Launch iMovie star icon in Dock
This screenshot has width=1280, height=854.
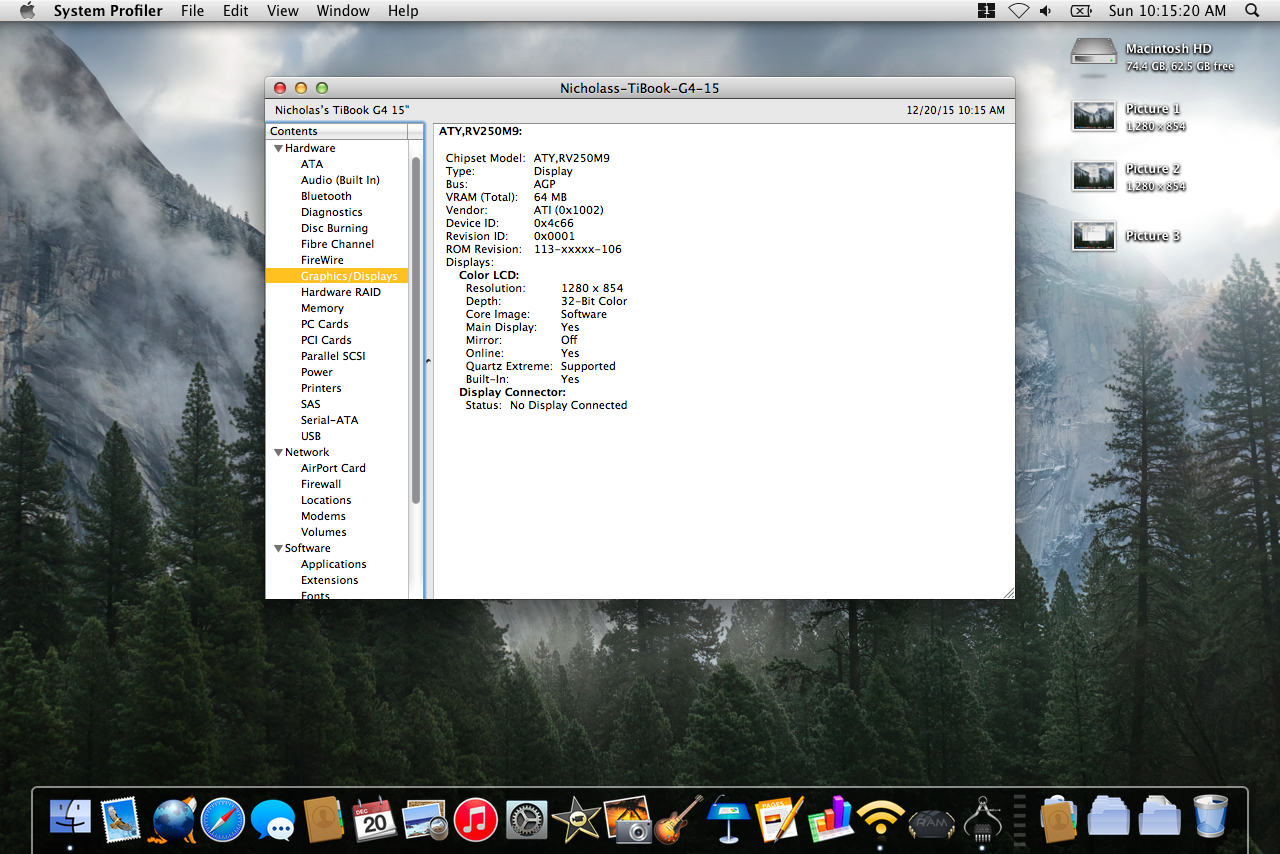tap(577, 820)
